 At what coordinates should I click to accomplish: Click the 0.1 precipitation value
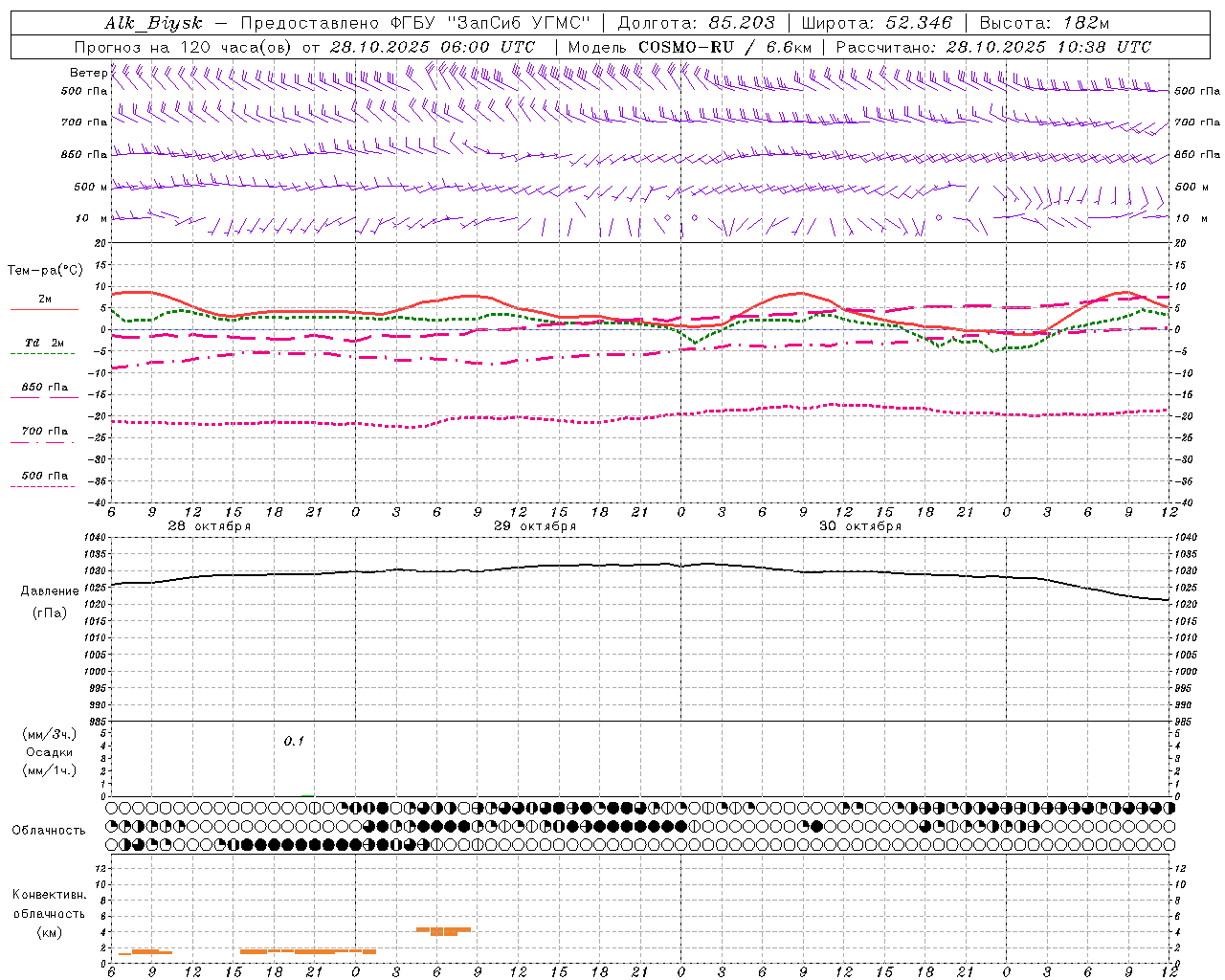(294, 741)
